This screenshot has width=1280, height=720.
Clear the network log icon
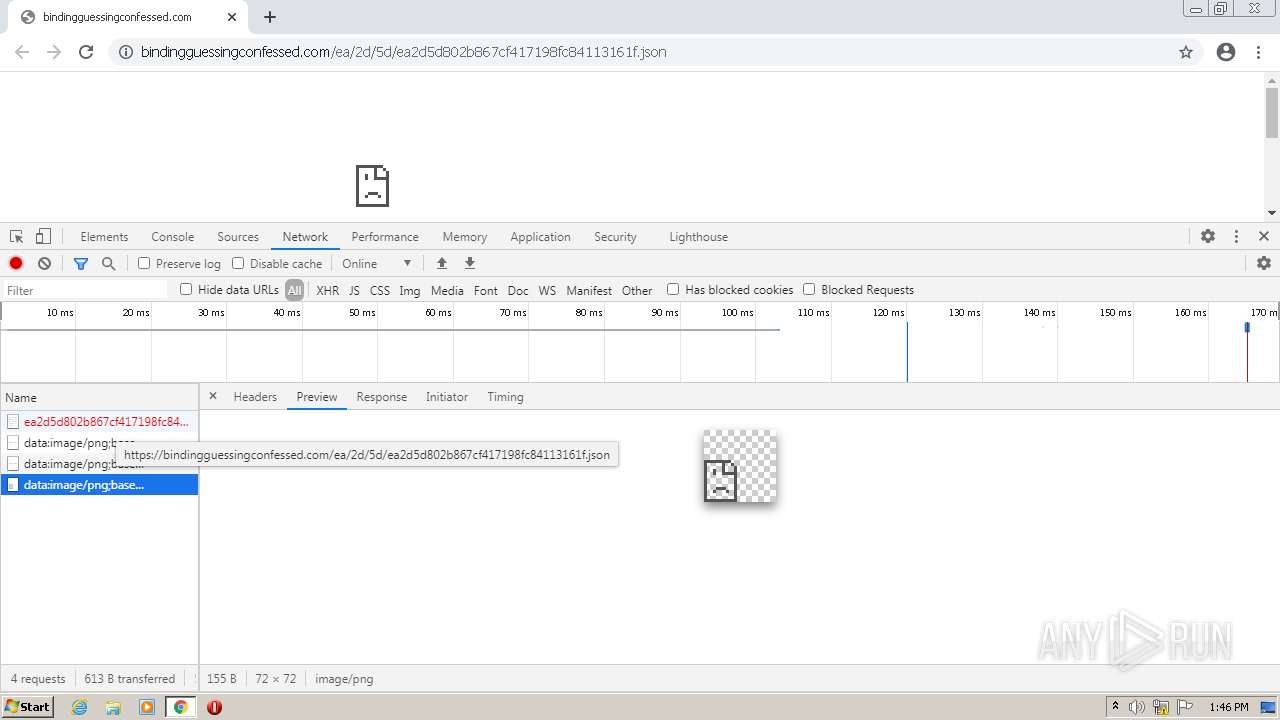point(44,263)
